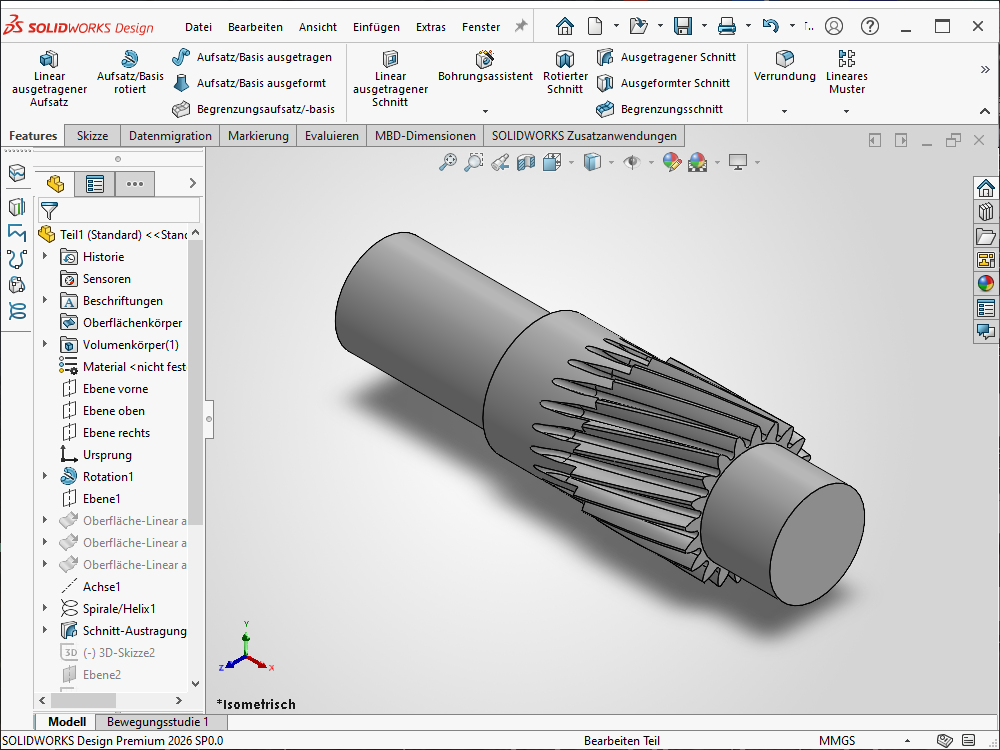This screenshot has height=750, width=1000.
Task: Open the Einfügen menu
Action: pos(376,27)
